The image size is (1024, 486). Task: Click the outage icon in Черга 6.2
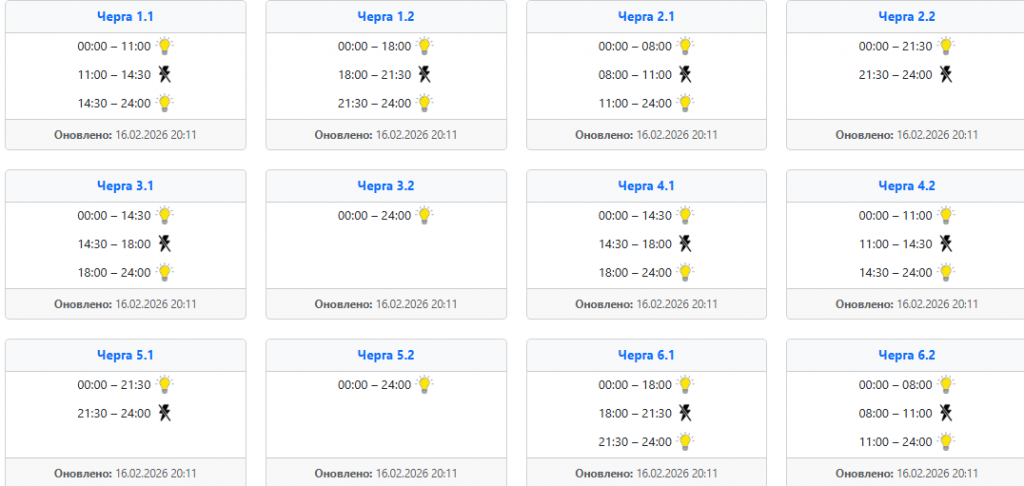pos(946,412)
